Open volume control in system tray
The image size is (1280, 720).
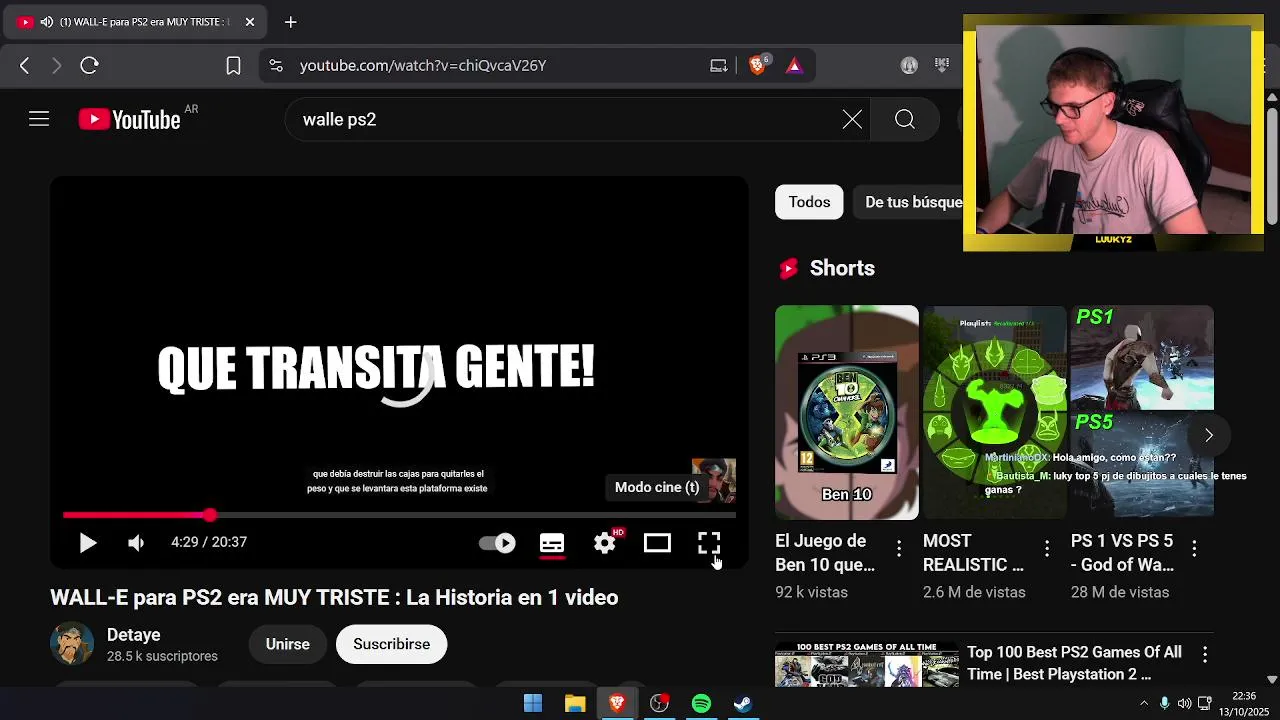click(1184, 703)
